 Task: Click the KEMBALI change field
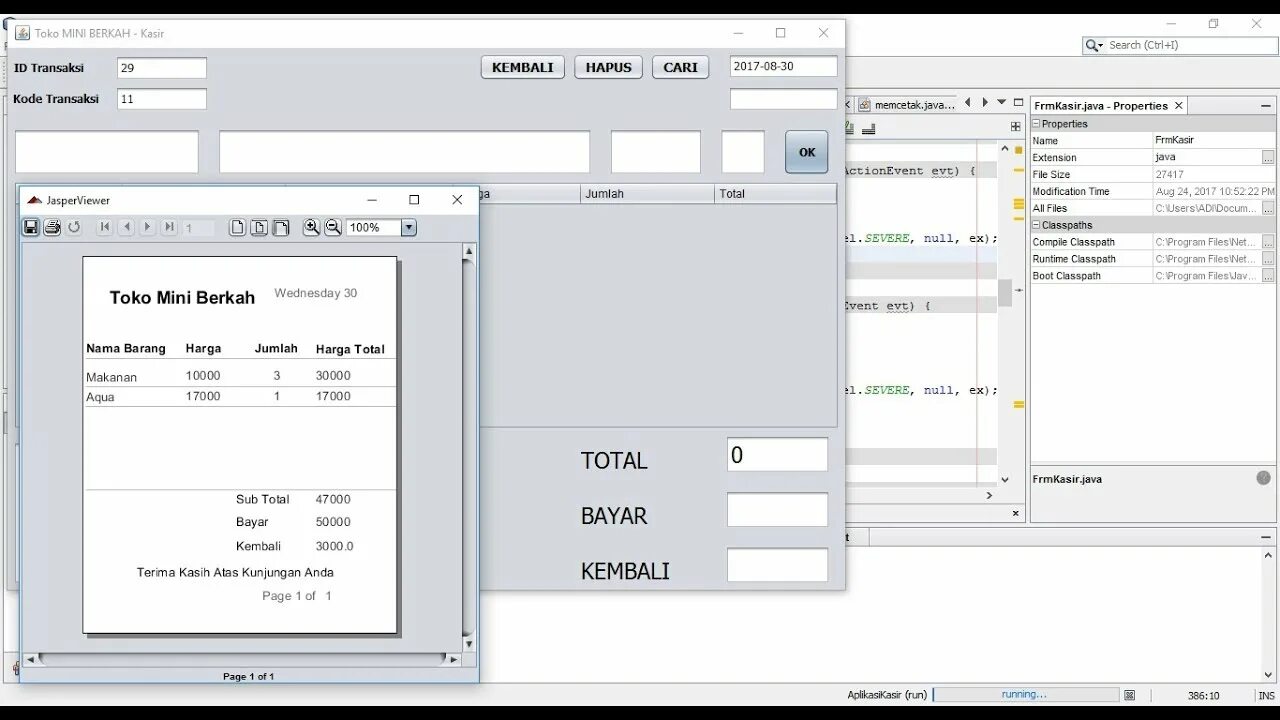click(x=777, y=565)
